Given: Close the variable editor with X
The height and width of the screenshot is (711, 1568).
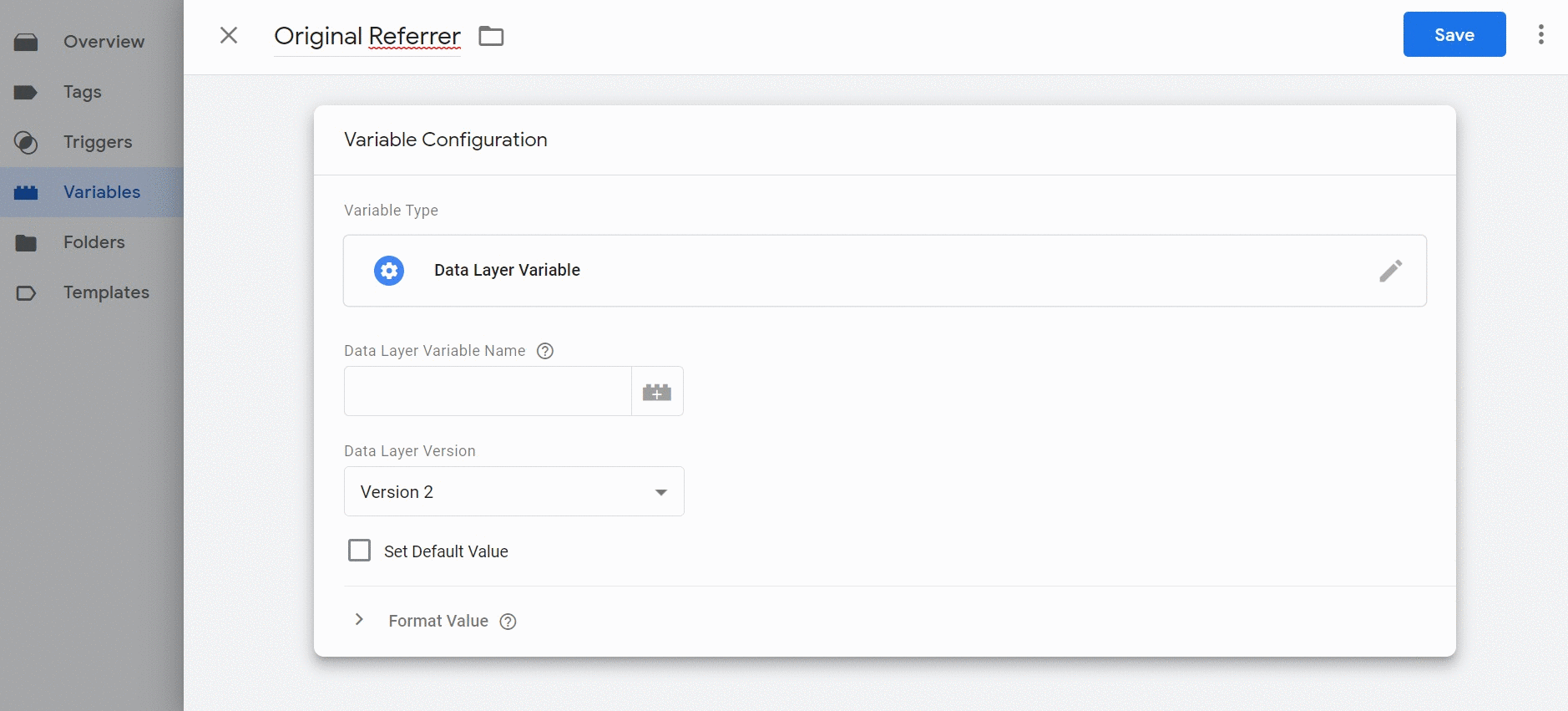Looking at the screenshot, I should 229,35.
